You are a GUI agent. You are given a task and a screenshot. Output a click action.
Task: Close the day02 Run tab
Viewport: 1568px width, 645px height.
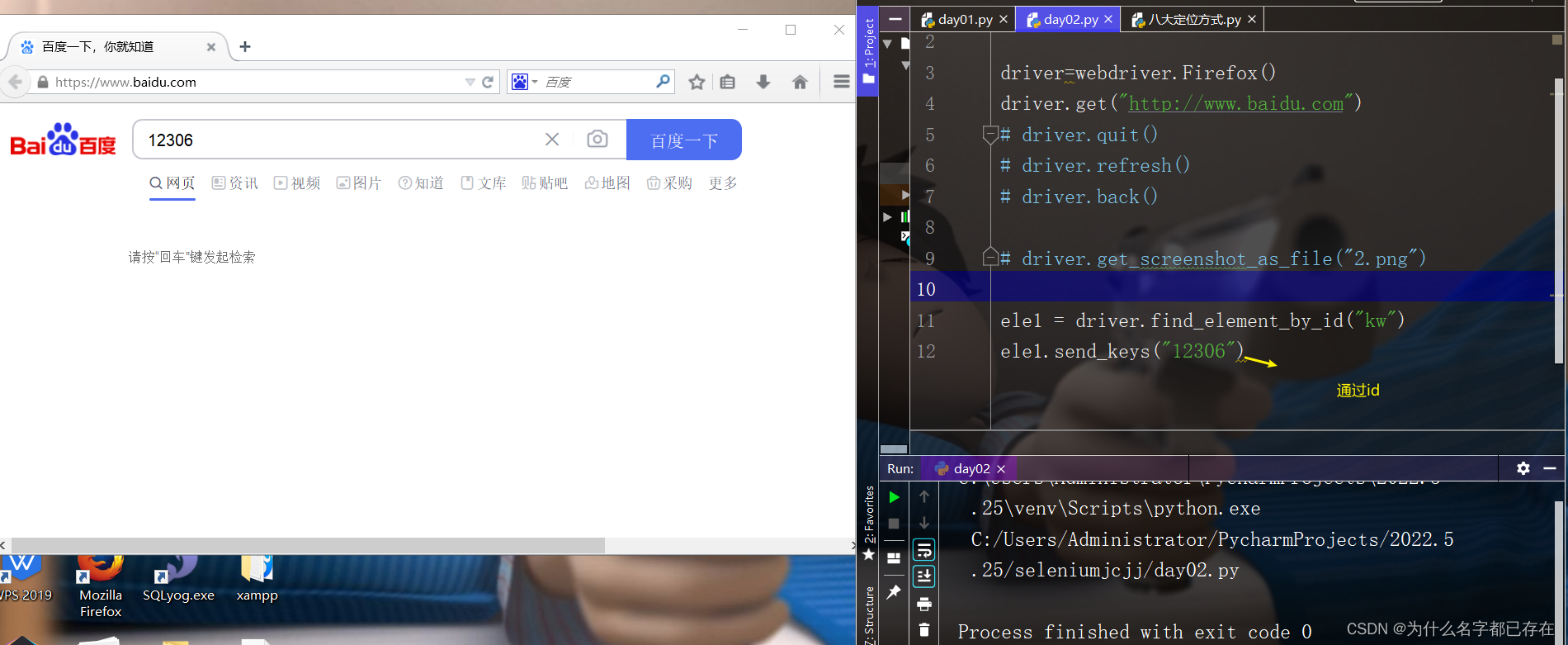[x=1001, y=469]
